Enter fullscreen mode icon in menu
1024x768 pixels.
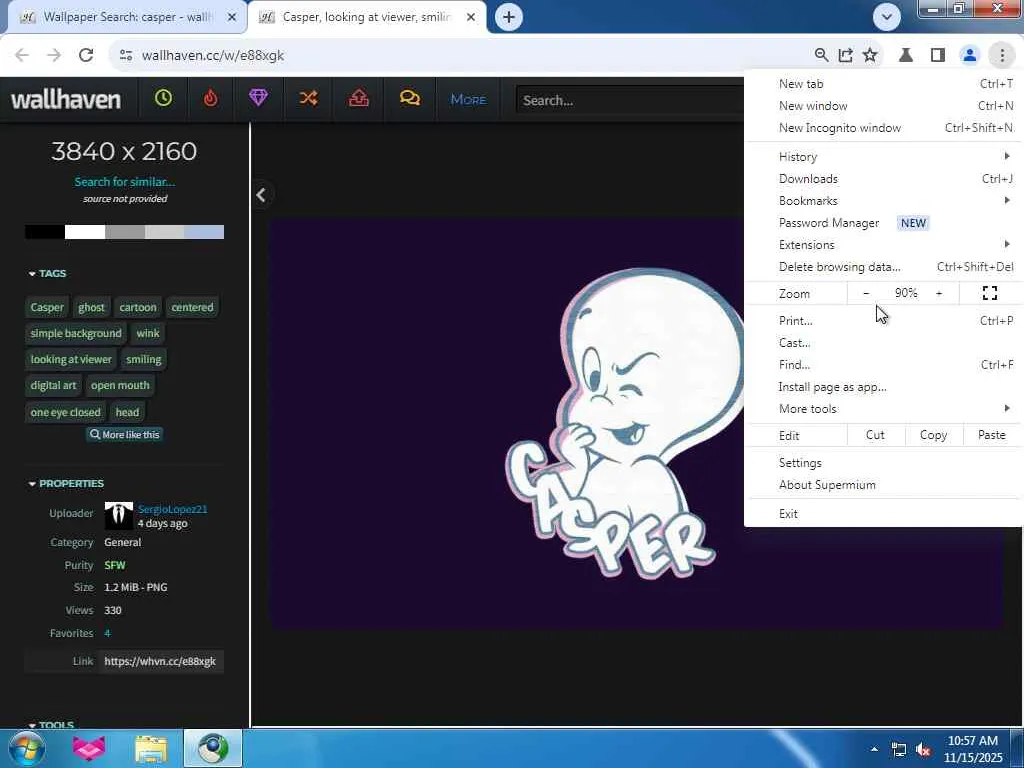990,293
